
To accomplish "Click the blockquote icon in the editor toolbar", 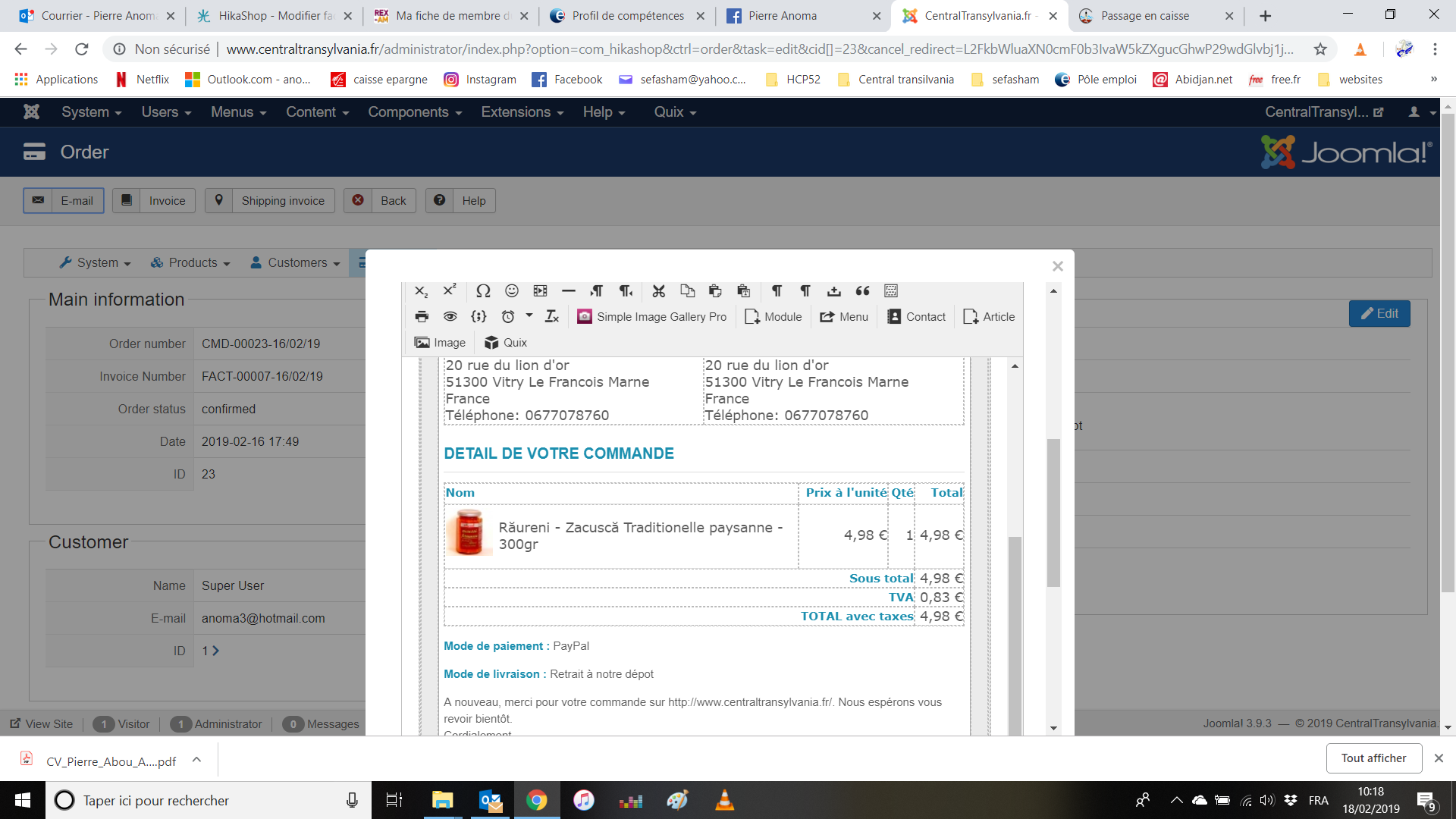I will point(862,291).
